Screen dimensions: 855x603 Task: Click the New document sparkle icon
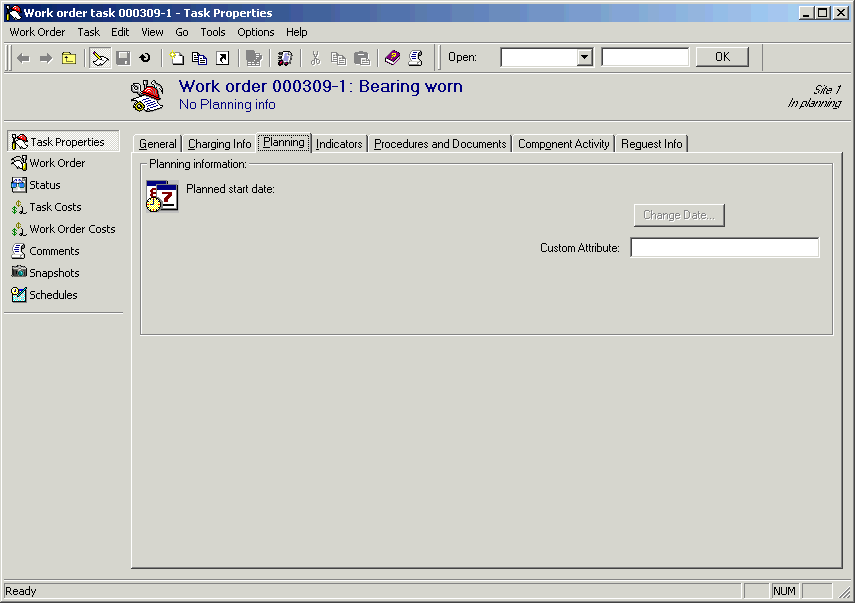177,58
